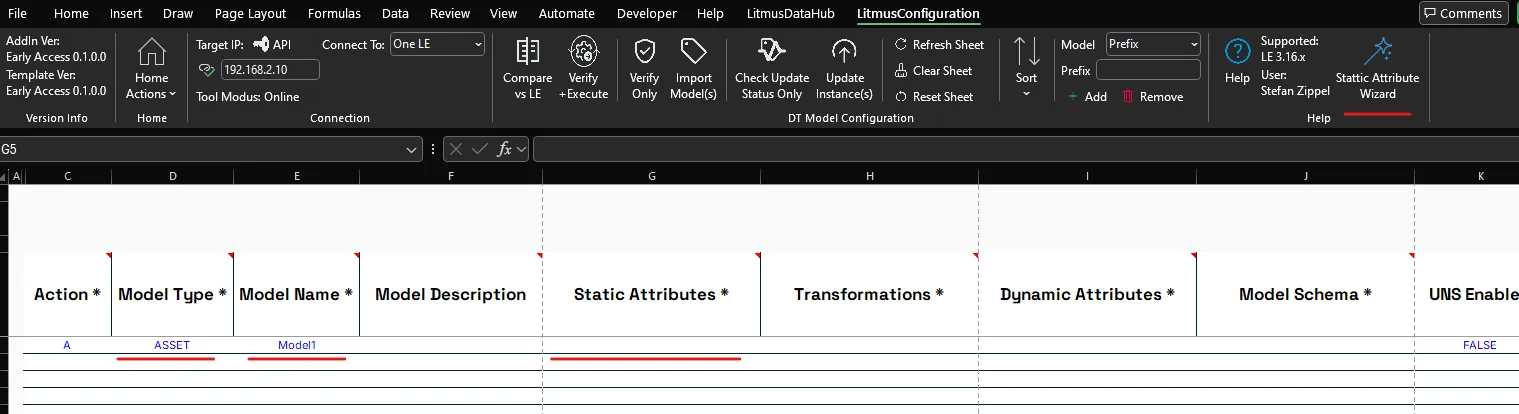Click the Insert Function fx icon

(x=505, y=149)
